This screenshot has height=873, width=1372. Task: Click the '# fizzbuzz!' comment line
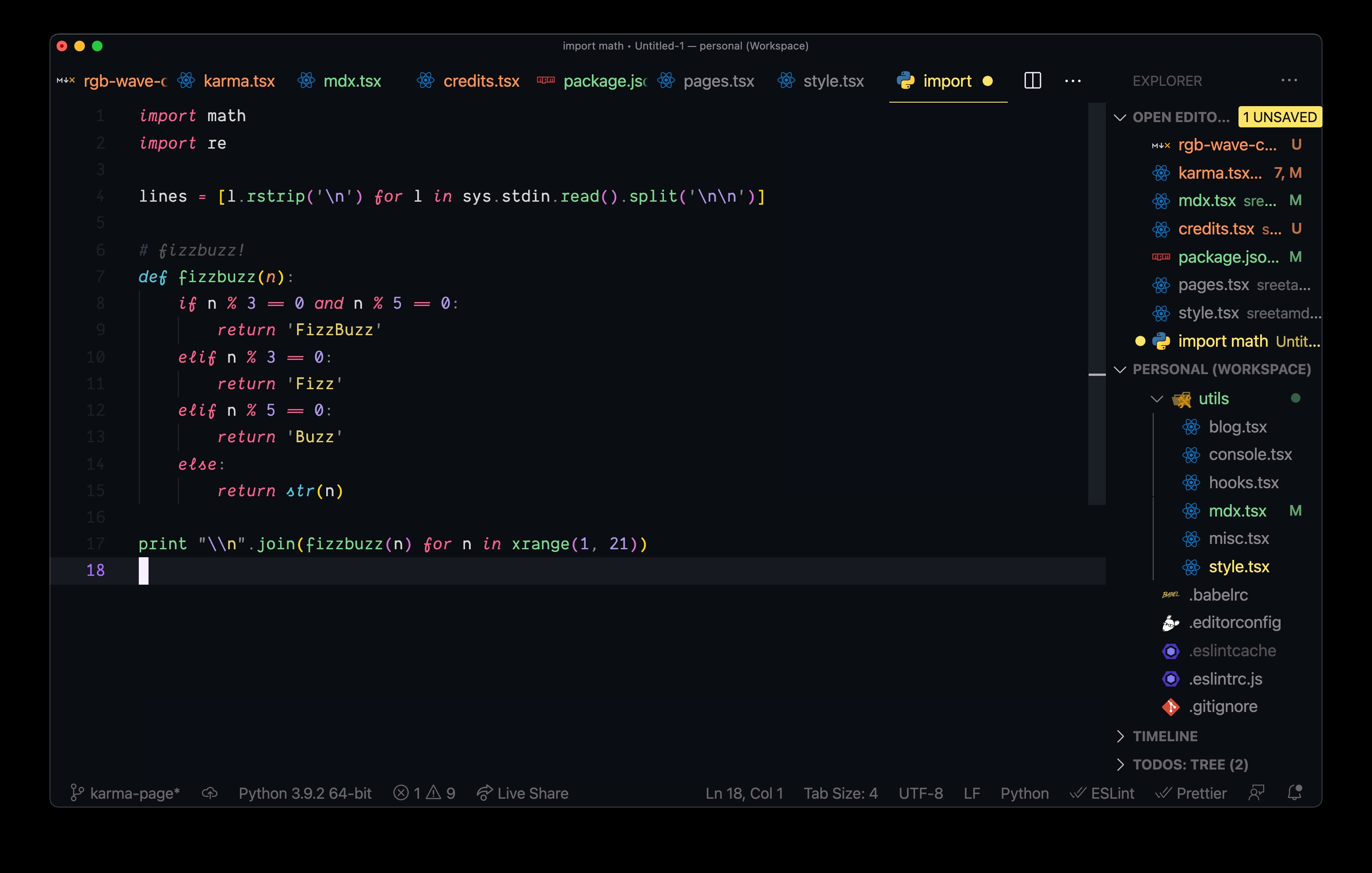pos(191,250)
